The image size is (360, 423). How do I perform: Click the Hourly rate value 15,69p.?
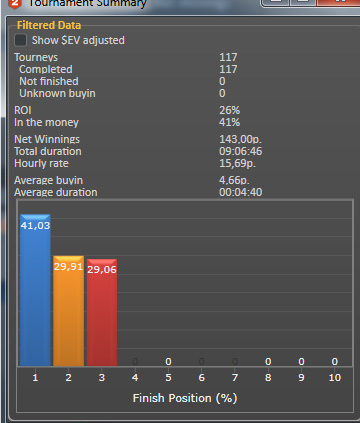coord(237,163)
